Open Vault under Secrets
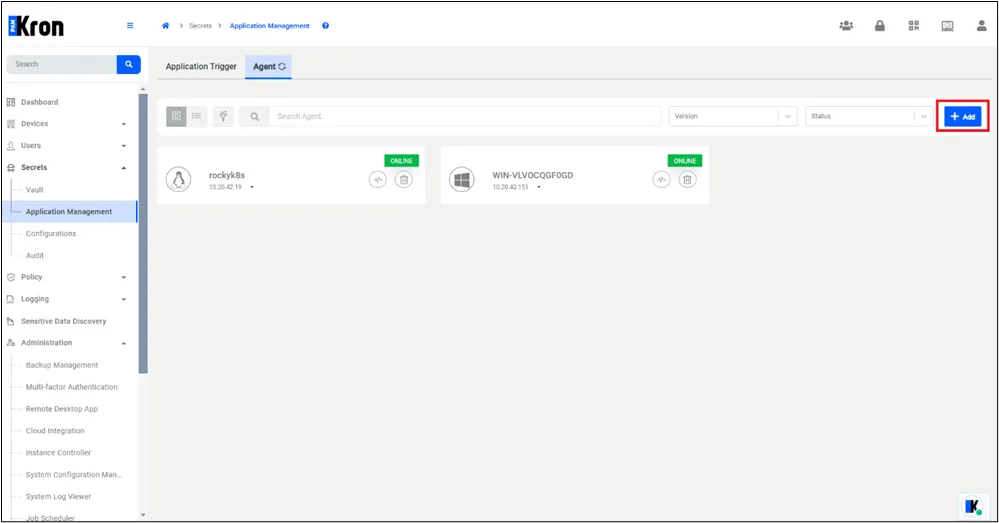 coord(34,190)
